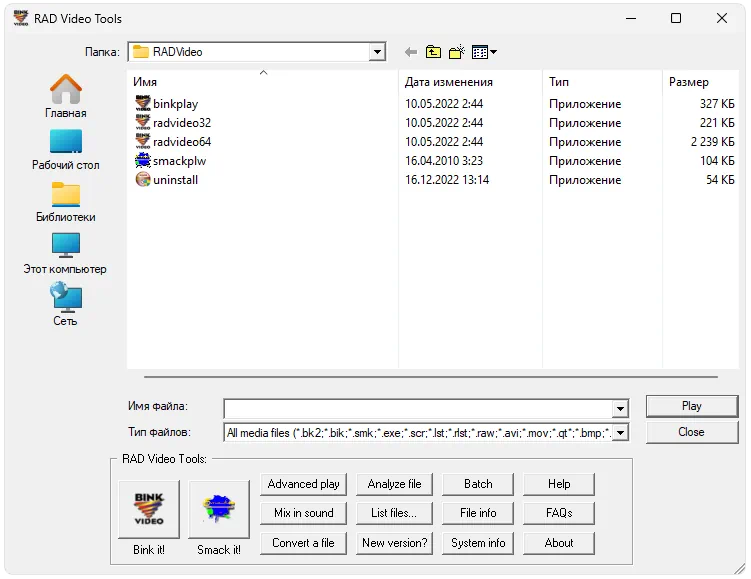Click the File info button
751x579 pixels.
(478, 513)
